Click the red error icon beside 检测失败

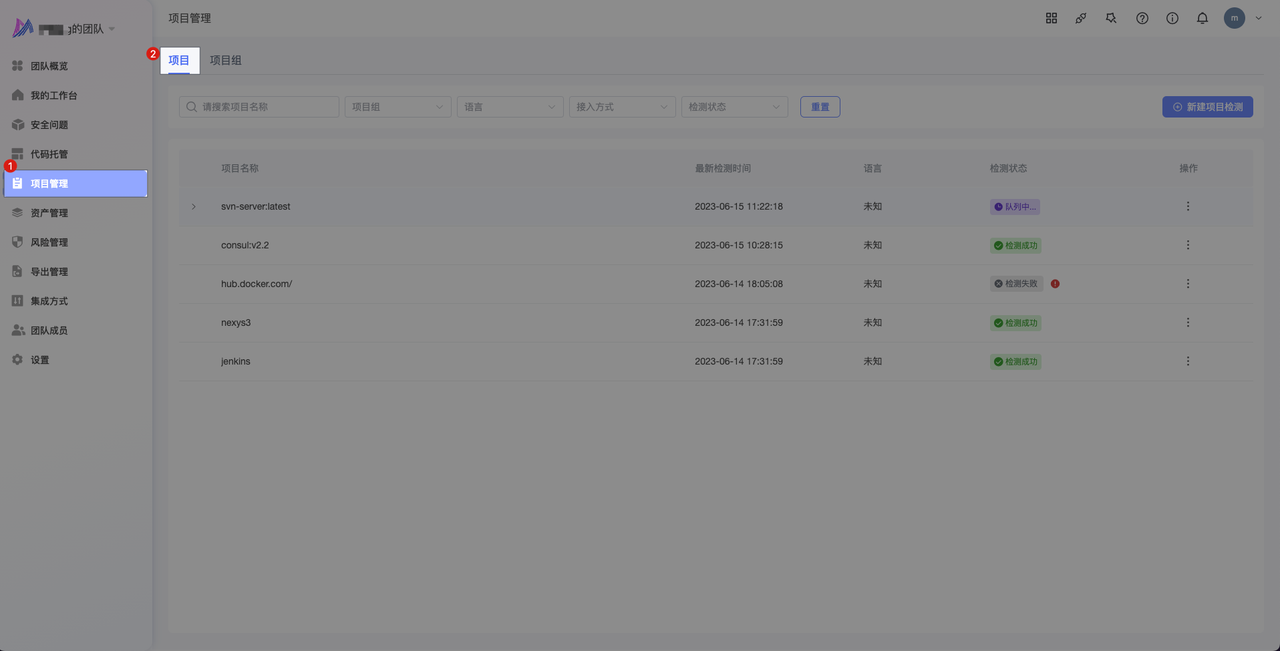click(x=1055, y=284)
